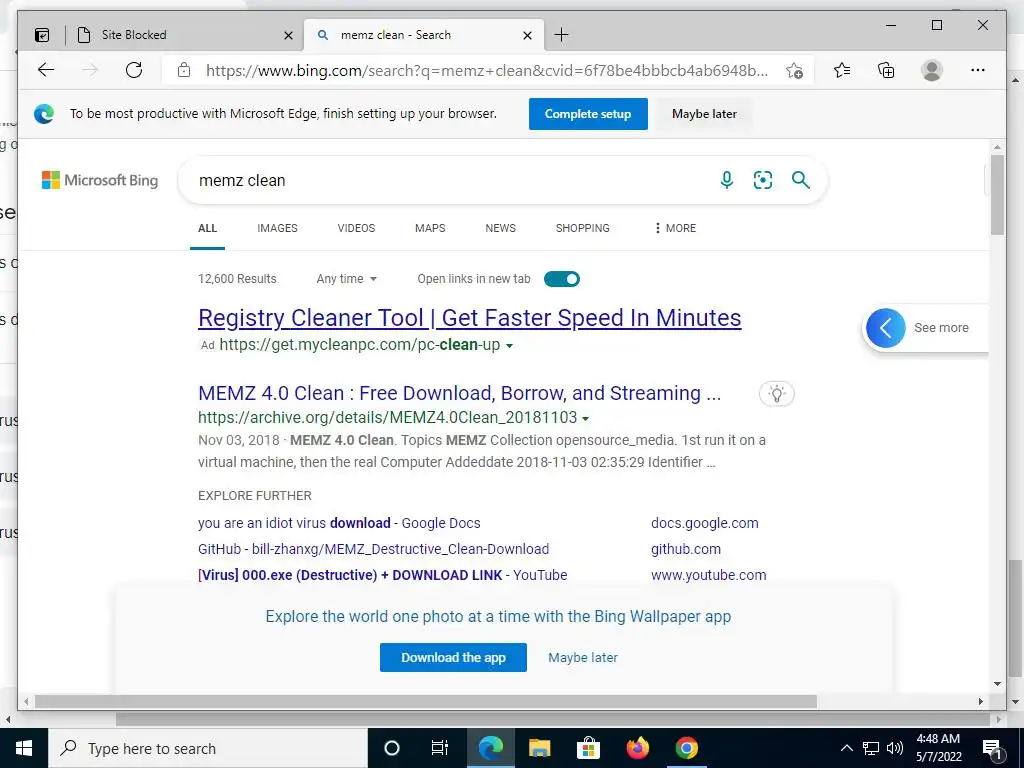Click the lightbulb insights icon beside MEMZ result
Image resolution: width=1024 pixels, height=768 pixels.
coord(776,394)
